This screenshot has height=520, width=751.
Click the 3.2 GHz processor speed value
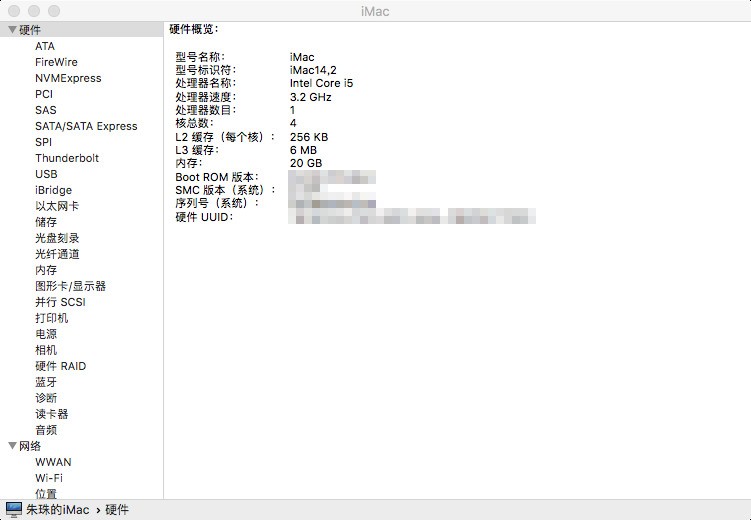pos(311,97)
